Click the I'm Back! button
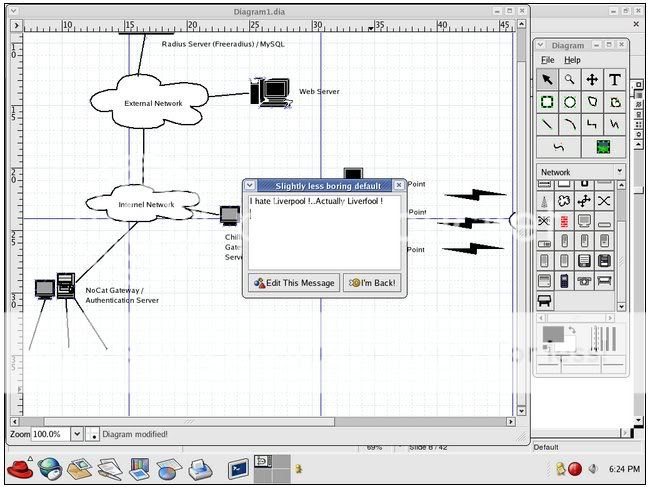648x487 pixels. (x=372, y=283)
